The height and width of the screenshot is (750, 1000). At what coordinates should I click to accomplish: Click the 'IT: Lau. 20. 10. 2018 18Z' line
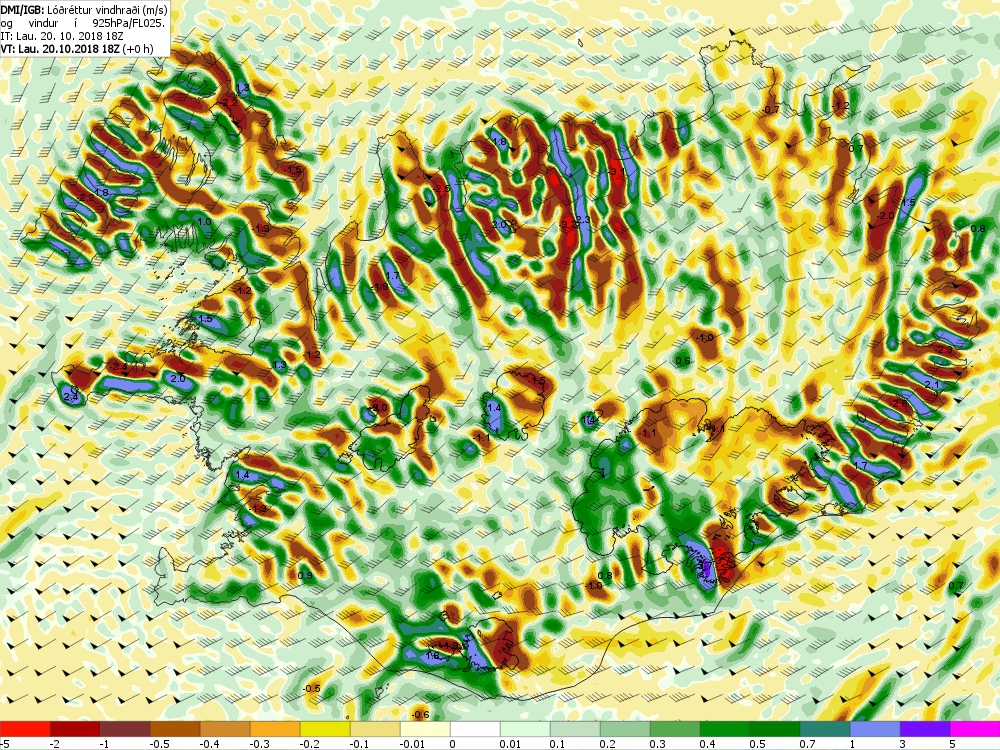[x=60, y=36]
